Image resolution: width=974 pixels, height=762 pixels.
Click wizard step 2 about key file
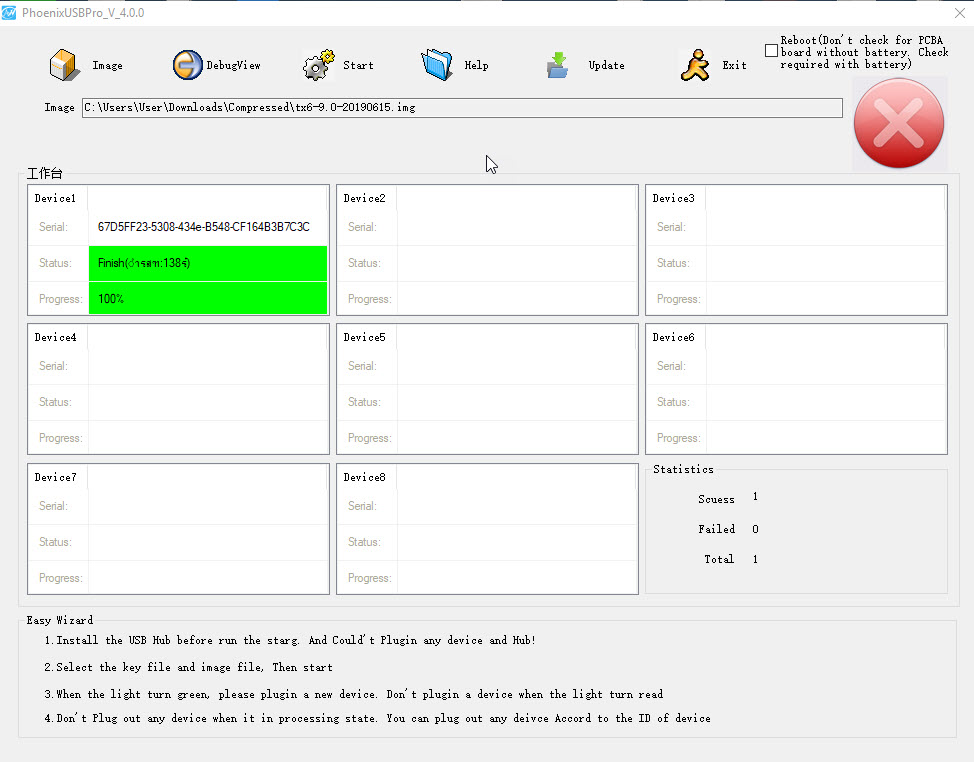[188, 668]
